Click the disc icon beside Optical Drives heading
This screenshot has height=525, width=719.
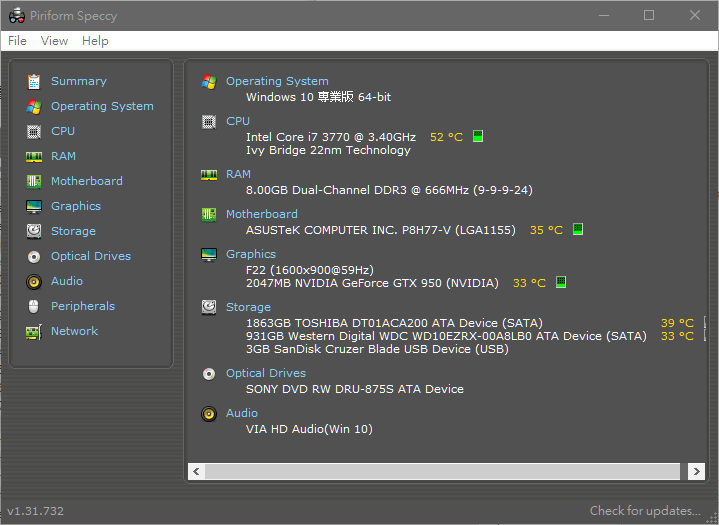[209, 374]
